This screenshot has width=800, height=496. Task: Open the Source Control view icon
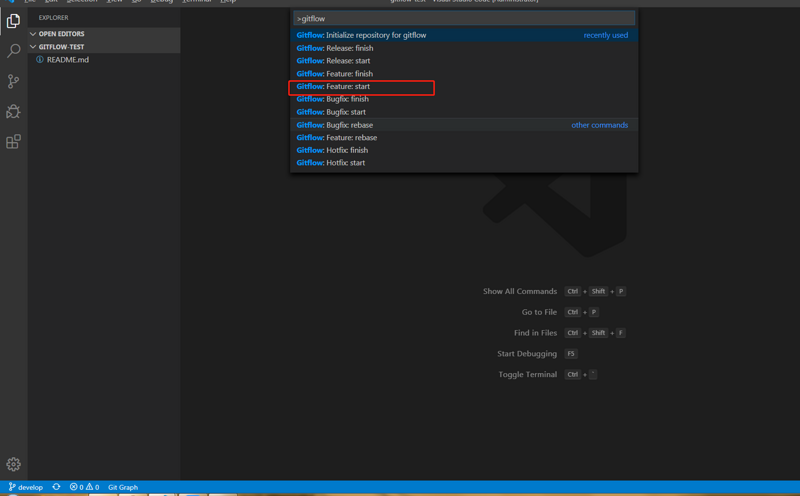tap(13, 81)
